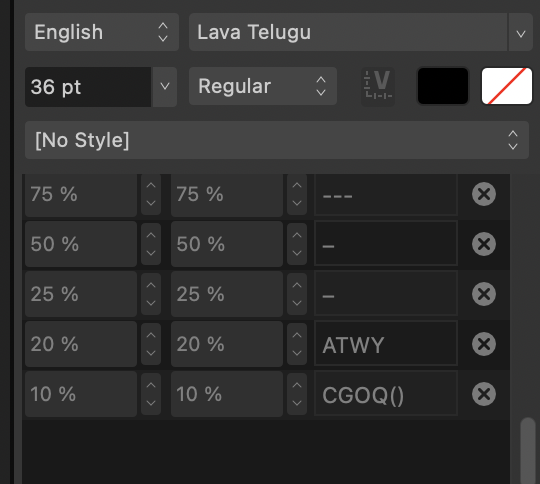Remove the 75 % row with delete icon
This screenshot has width=540, height=484.
(484, 194)
